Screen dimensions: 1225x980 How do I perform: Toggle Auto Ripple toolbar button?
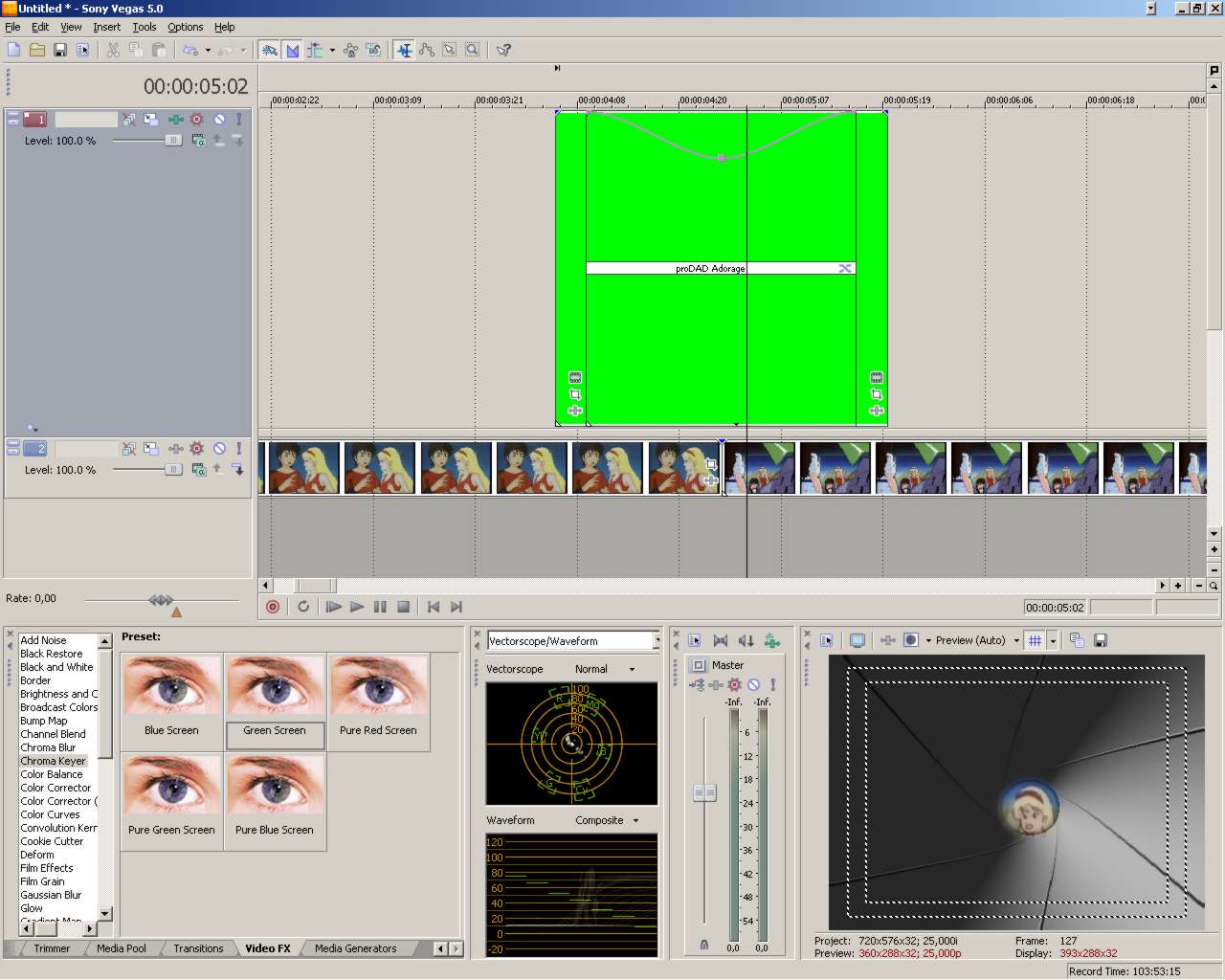tap(315, 50)
